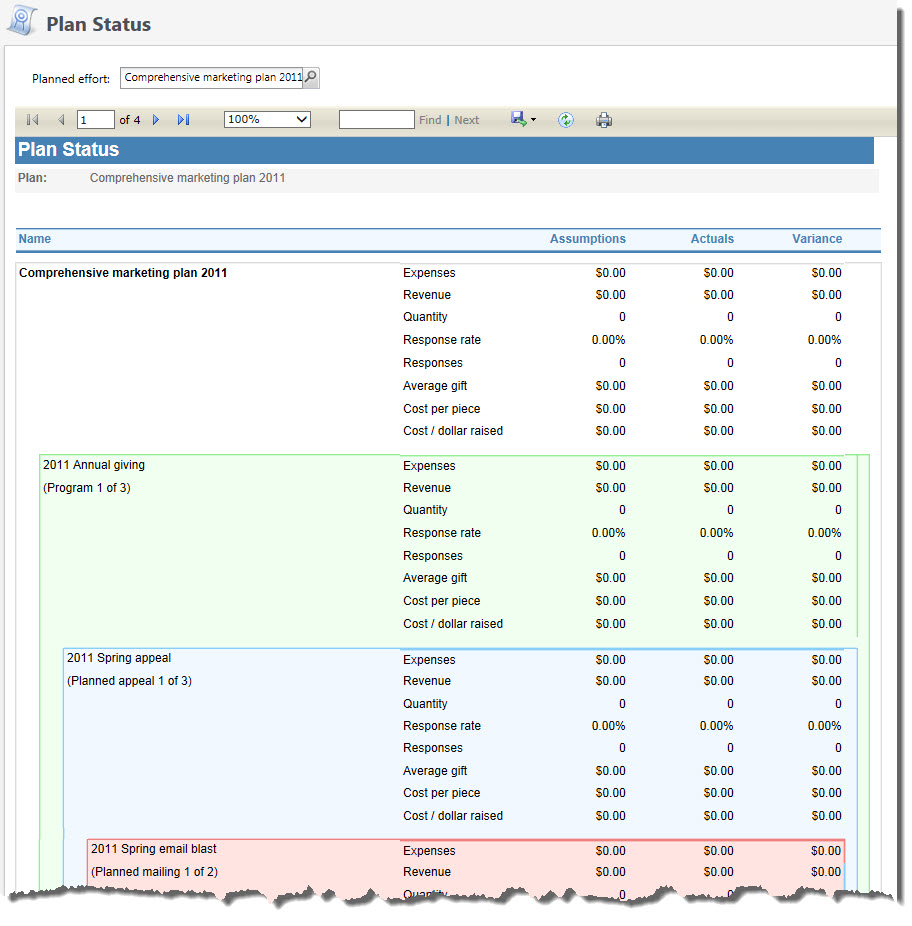
Task: Focus the current page number box
Action: (96, 120)
